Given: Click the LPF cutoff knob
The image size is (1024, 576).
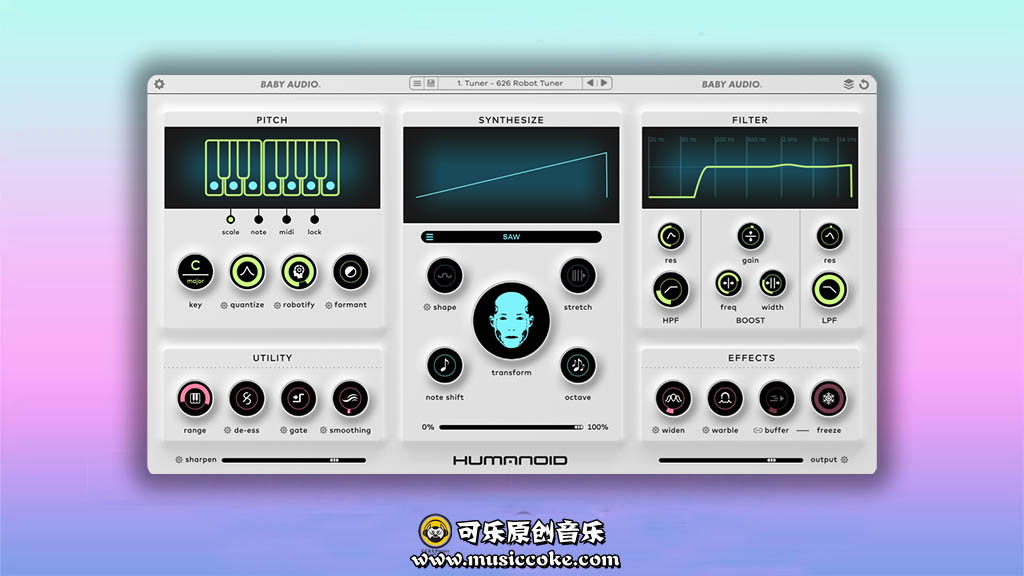Looking at the screenshot, I should (829, 290).
